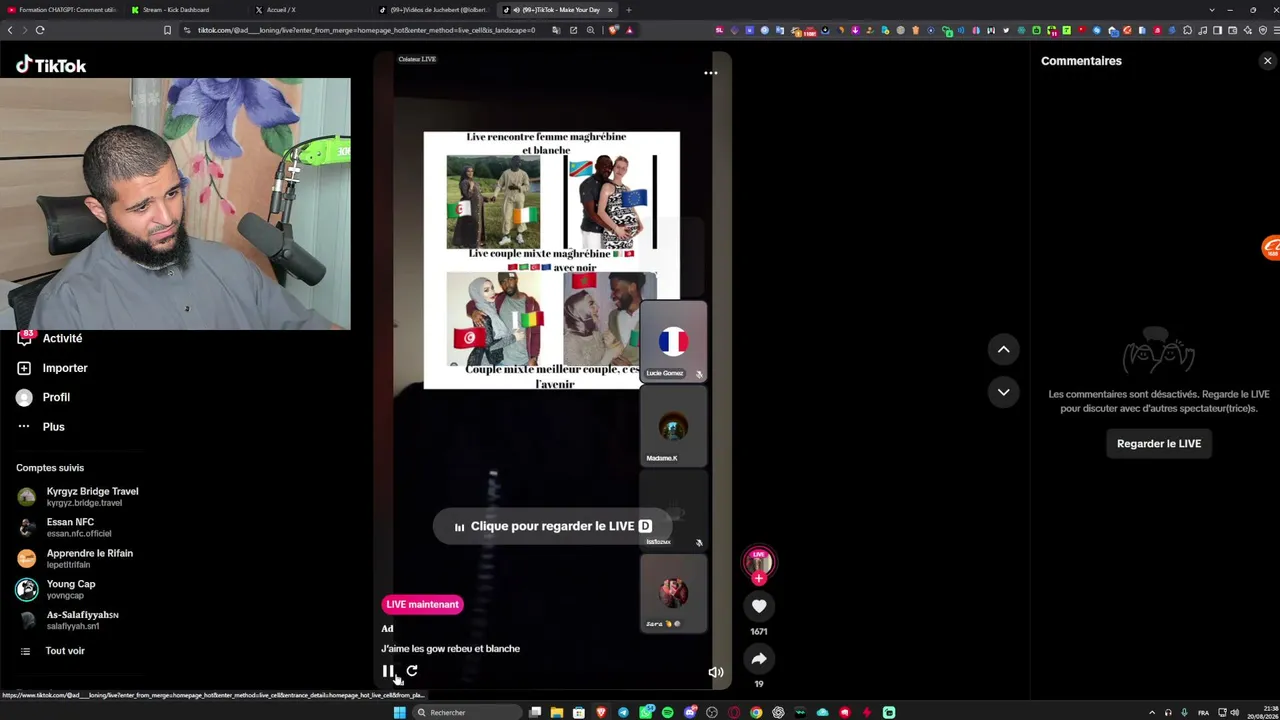
Task: Open a new browser tab
Action: point(629,10)
